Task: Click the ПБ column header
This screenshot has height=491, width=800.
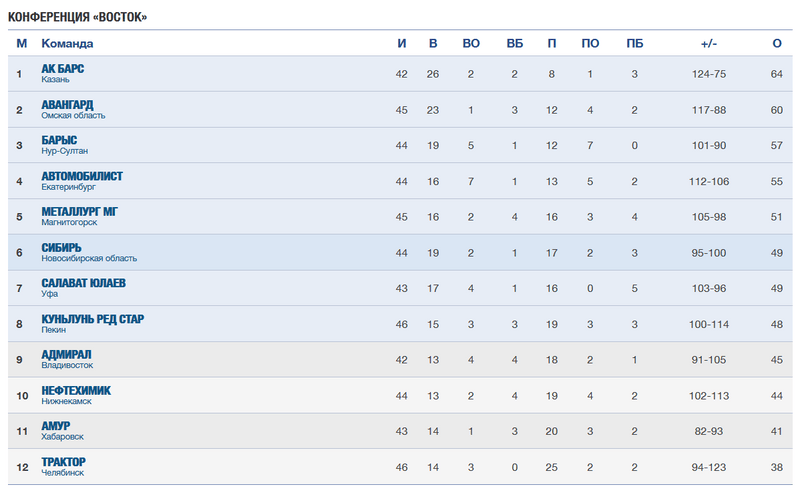Action: (634, 43)
